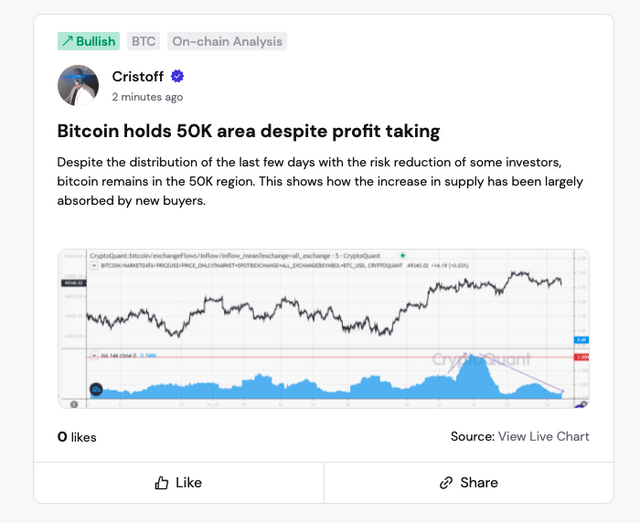Click the '2 minutes ago' timestamp
The image size is (640, 523).
147,97
